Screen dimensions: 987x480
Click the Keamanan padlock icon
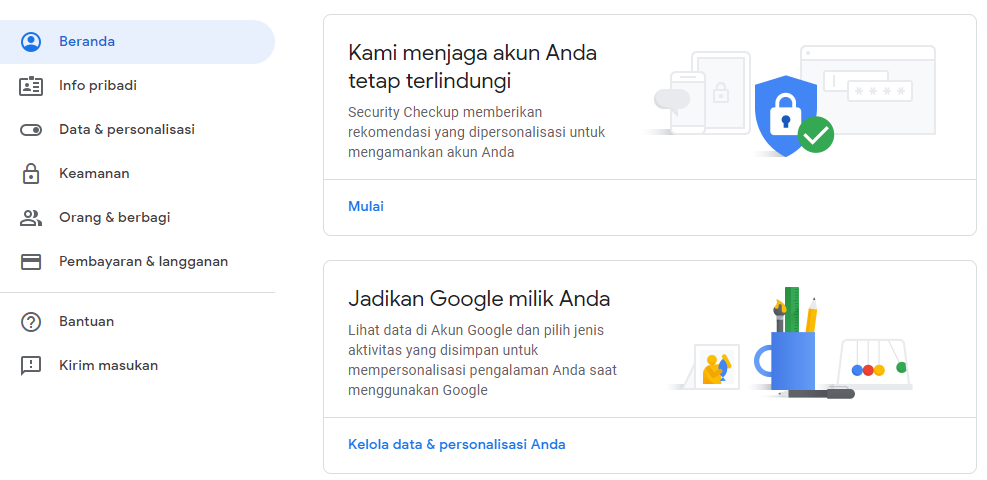(x=31, y=174)
